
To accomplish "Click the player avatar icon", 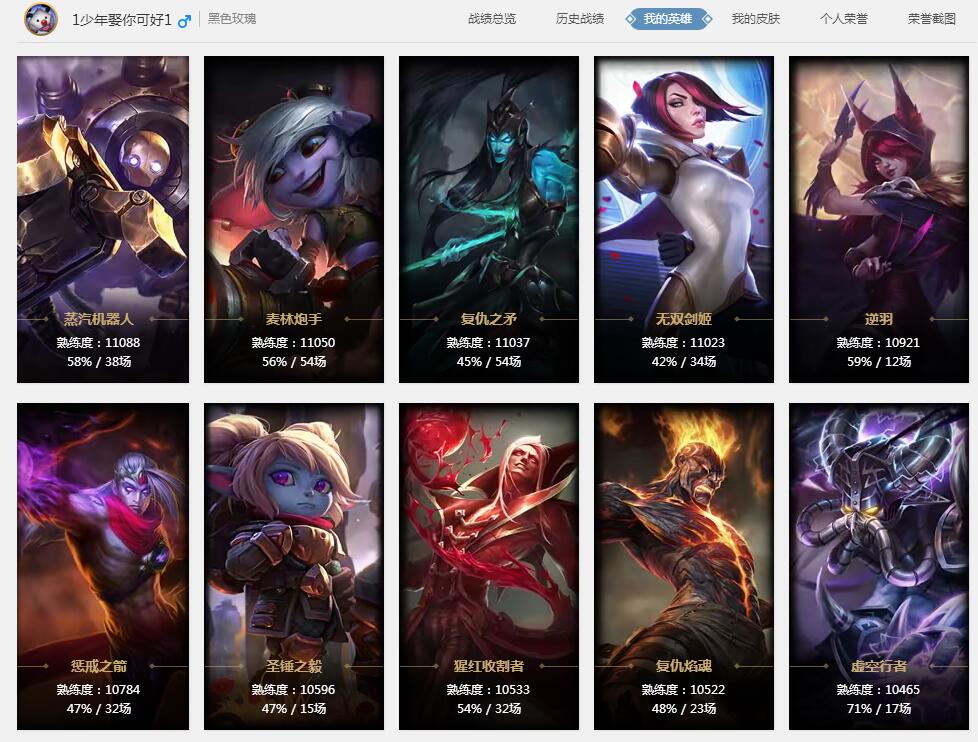I will coord(41,19).
